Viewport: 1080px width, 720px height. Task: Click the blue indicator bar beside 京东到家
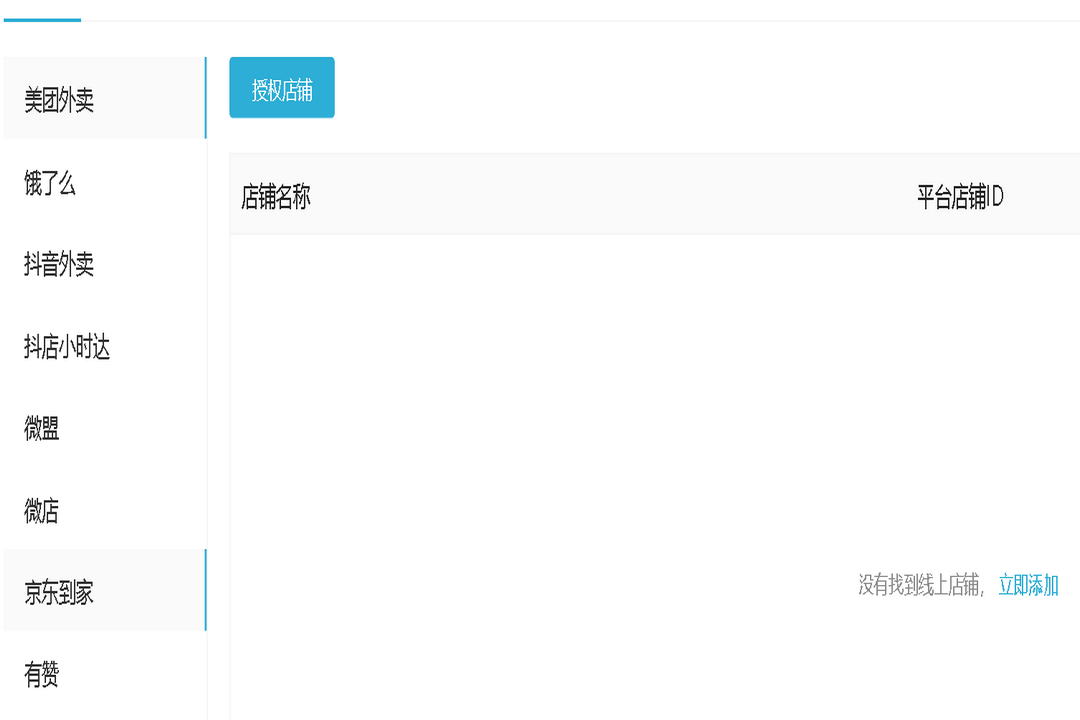point(205,590)
